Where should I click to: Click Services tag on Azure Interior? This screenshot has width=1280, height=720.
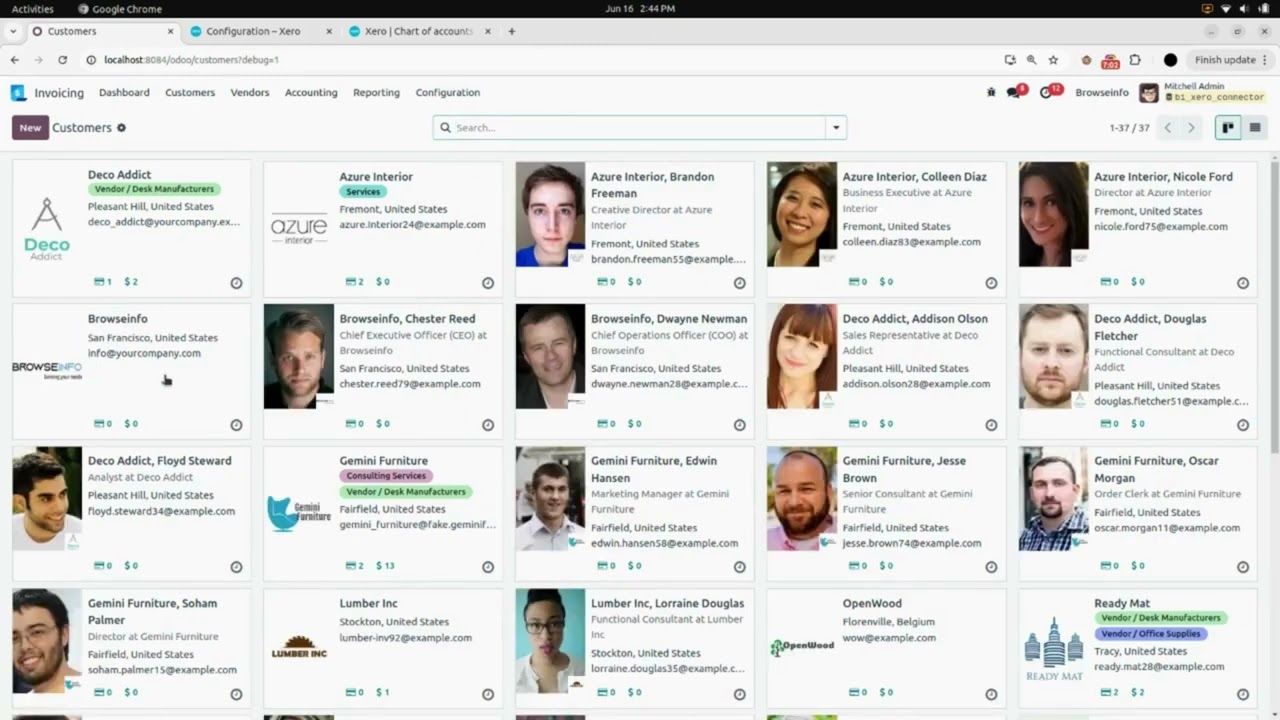click(363, 192)
